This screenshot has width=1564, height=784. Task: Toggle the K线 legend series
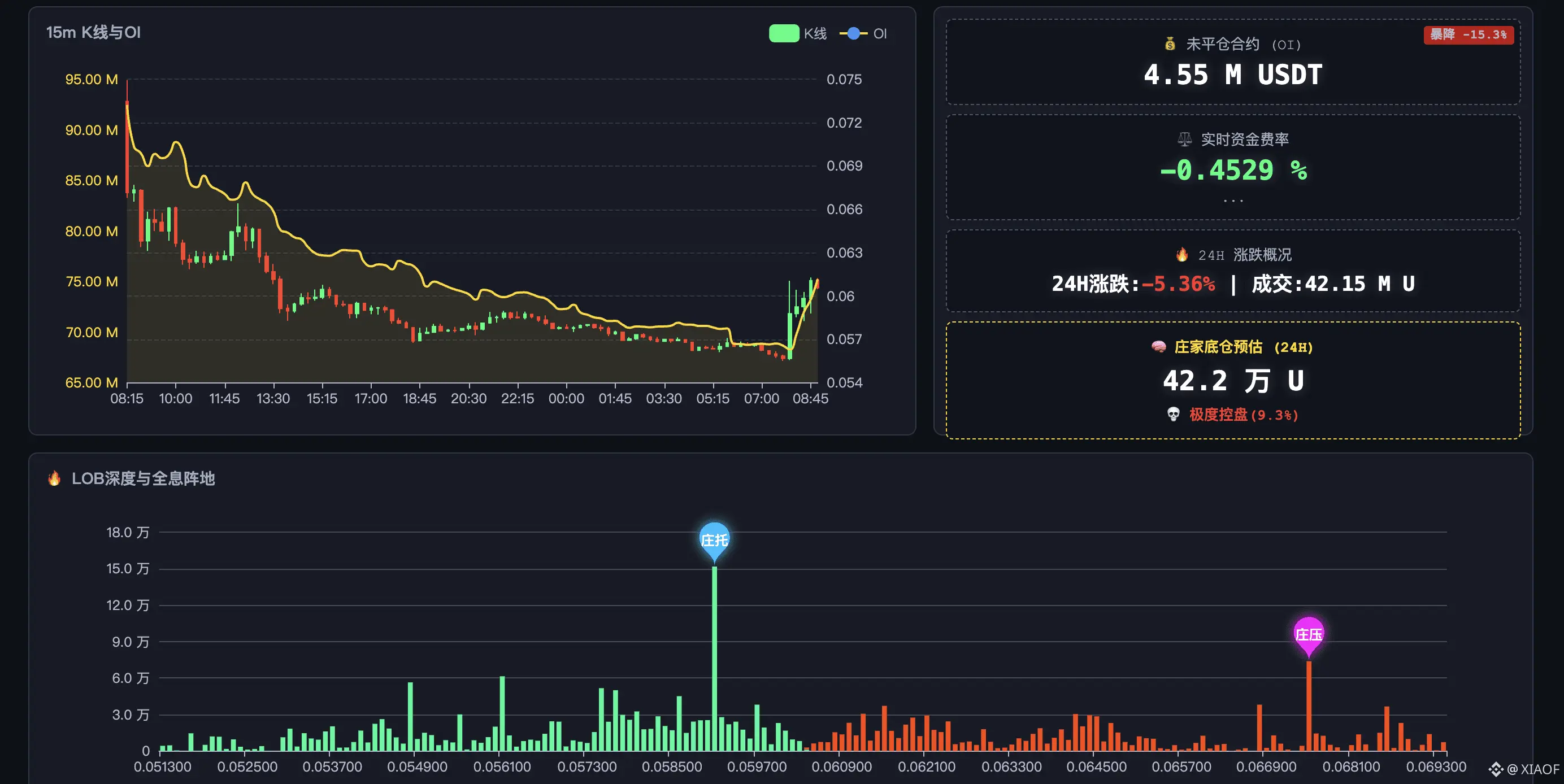pos(815,34)
